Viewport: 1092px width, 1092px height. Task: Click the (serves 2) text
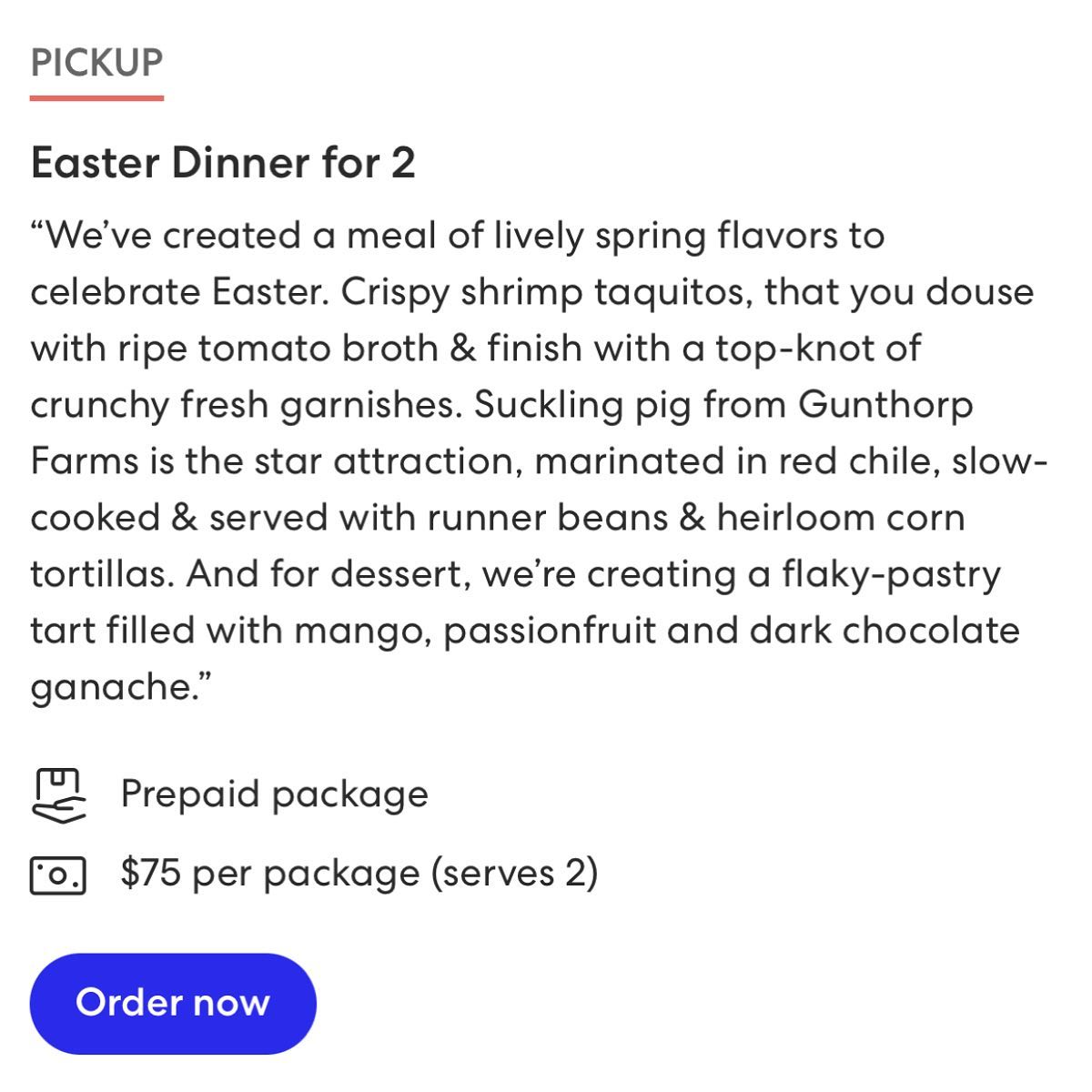(514, 874)
